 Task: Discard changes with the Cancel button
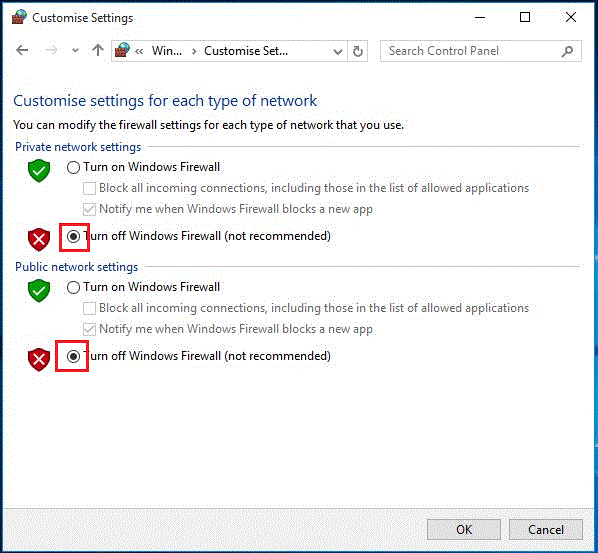click(x=546, y=529)
